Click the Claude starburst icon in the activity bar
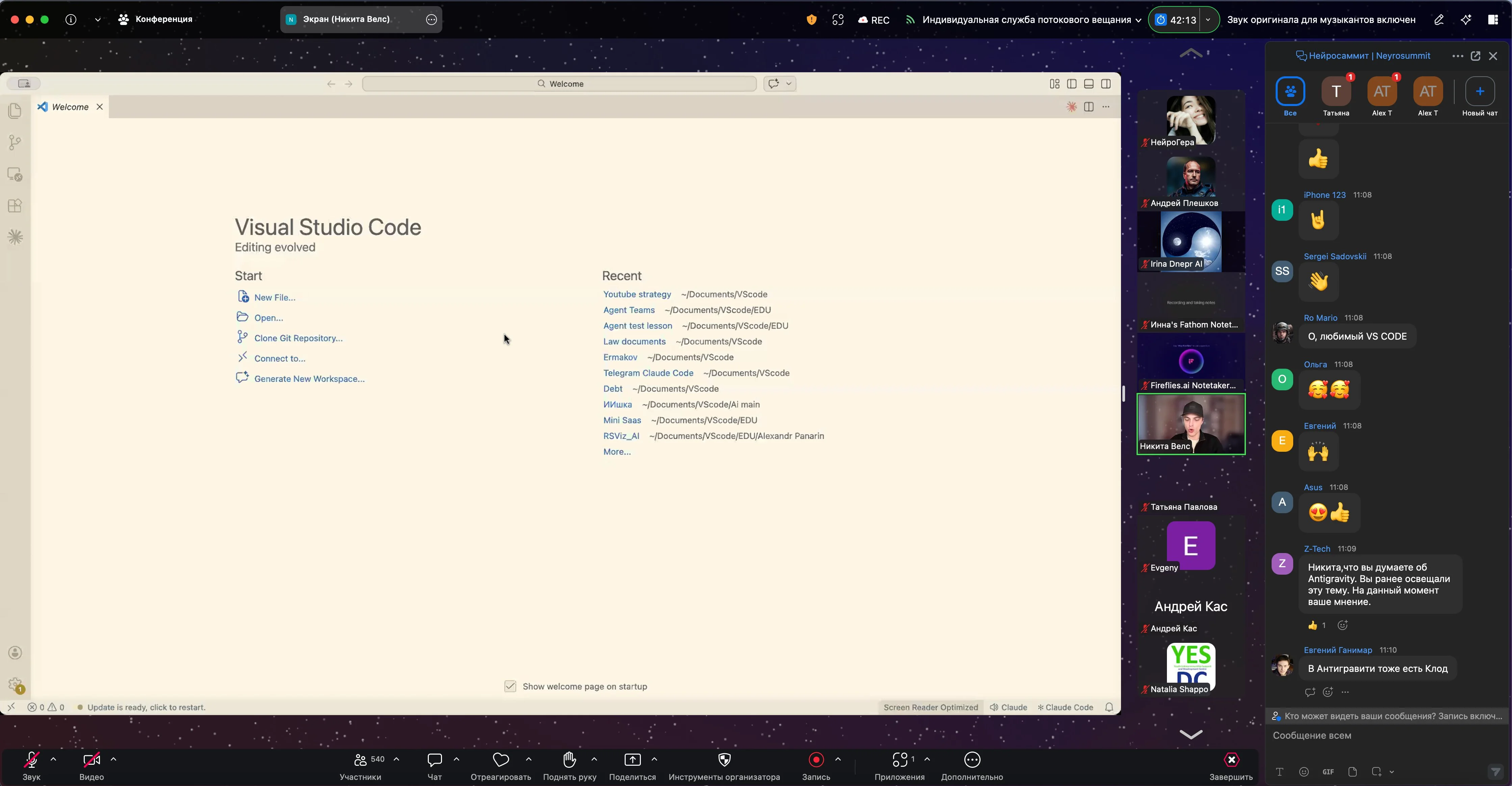Screen dimensions: 1512x786 pyautogui.click(x=15, y=237)
